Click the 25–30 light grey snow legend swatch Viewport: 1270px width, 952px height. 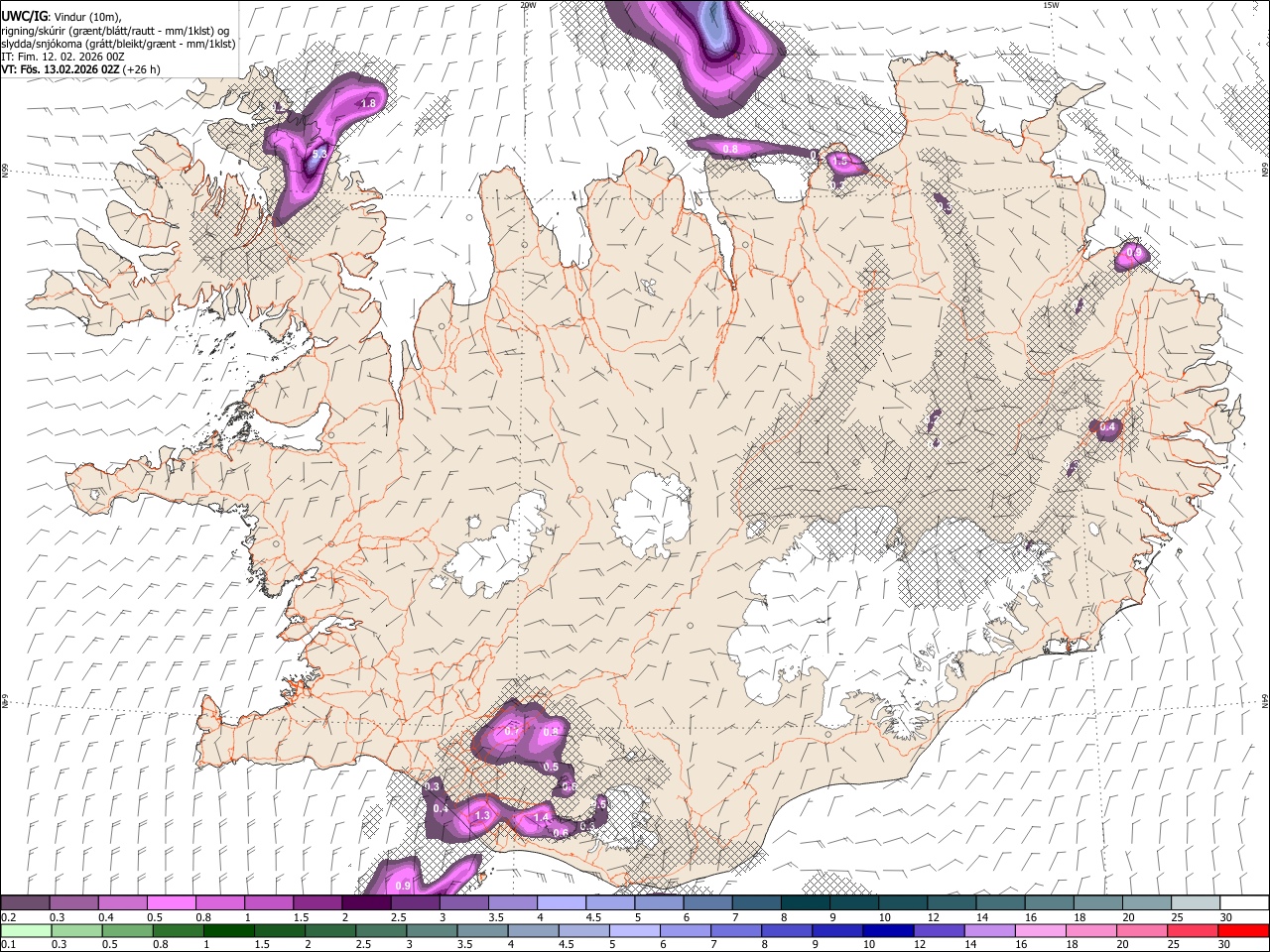1196,903
